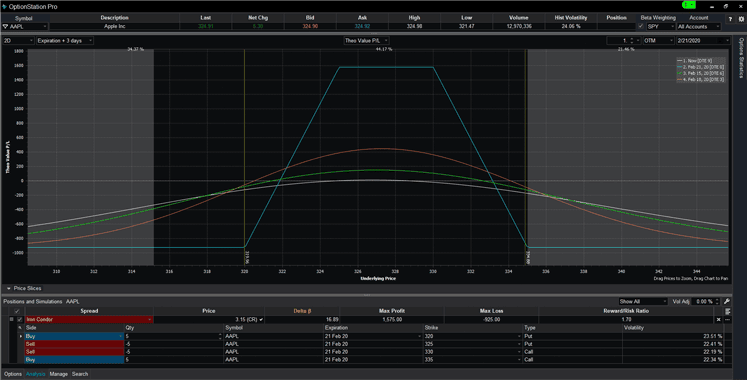The width and height of the screenshot is (747, 380).
Task: Switch to the Search tab
Action: tap(80, 374)
